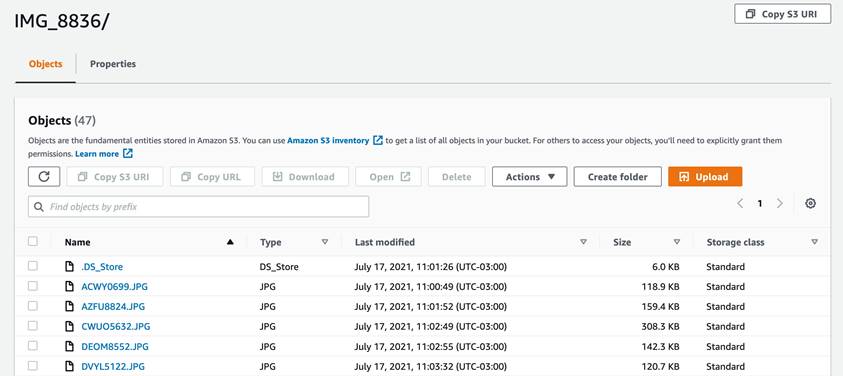Click the toolbar Copy S3 URI button
The width and height of the screenshot is (843, 376).
115,176
